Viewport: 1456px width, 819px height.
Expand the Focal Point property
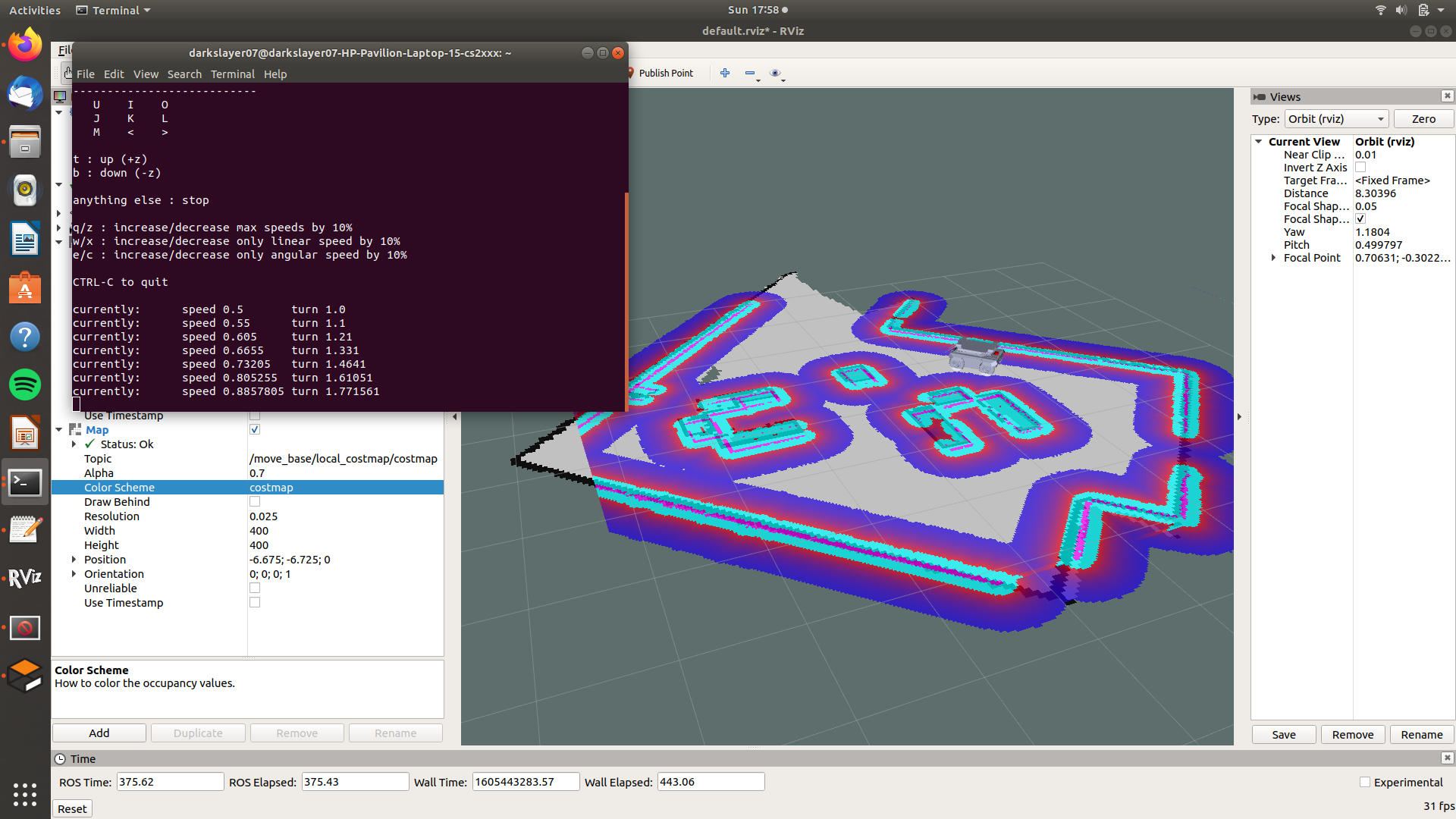[1273, 258]
